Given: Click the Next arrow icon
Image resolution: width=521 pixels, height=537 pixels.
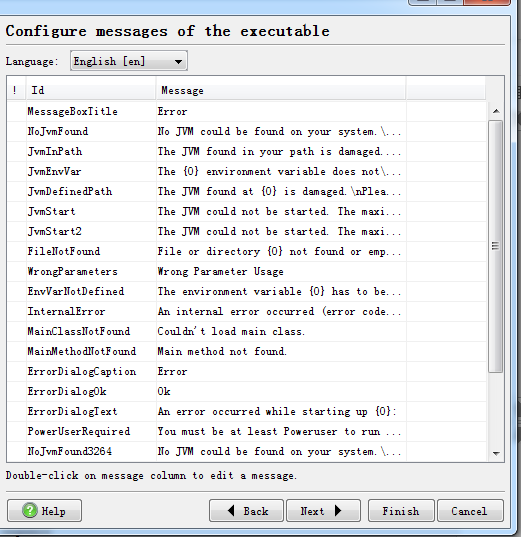Looking at the screenshot, I should pyautogui.click(x=338, y=511).
